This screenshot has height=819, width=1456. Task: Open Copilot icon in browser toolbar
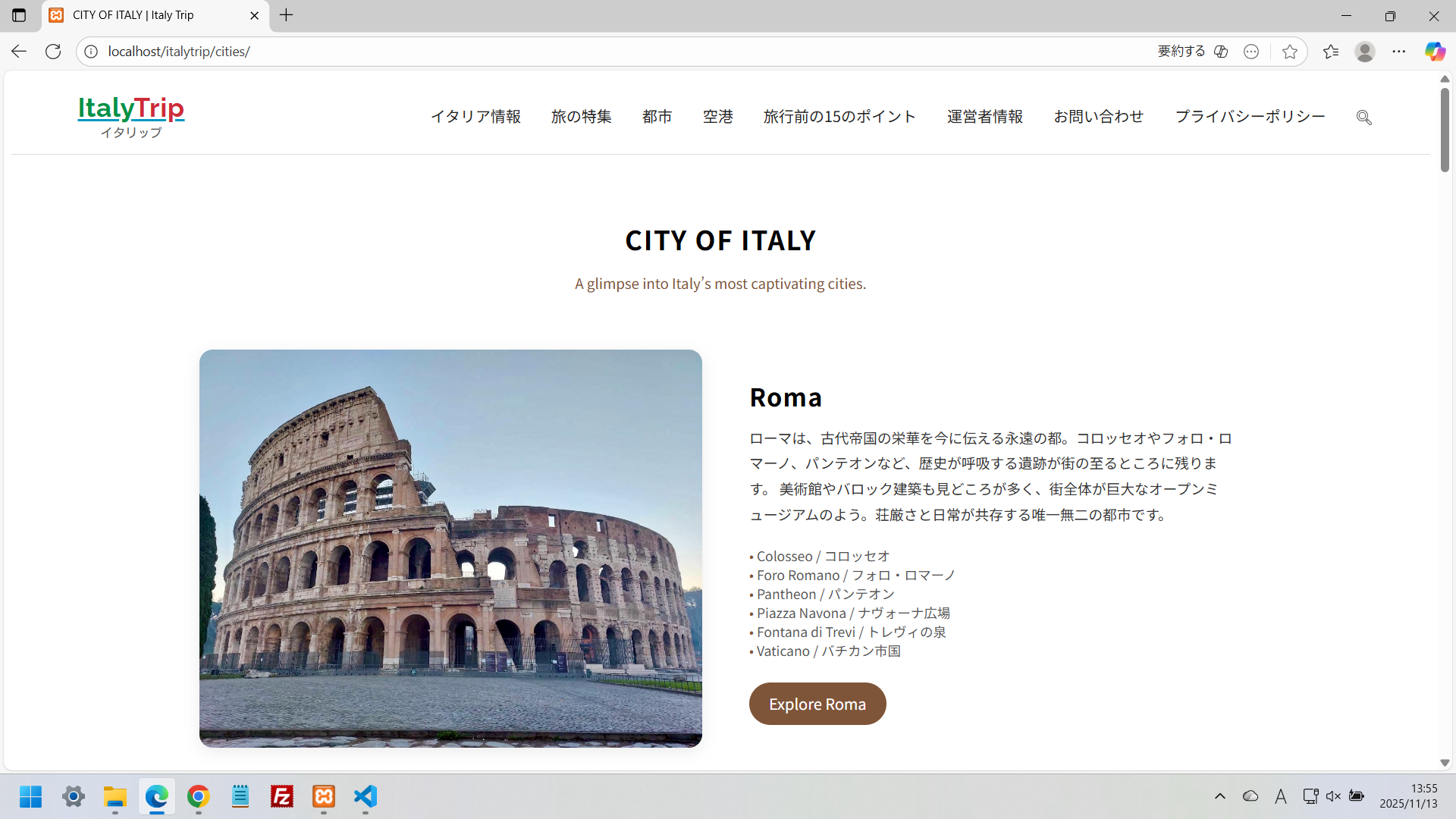coord(1434,52)
